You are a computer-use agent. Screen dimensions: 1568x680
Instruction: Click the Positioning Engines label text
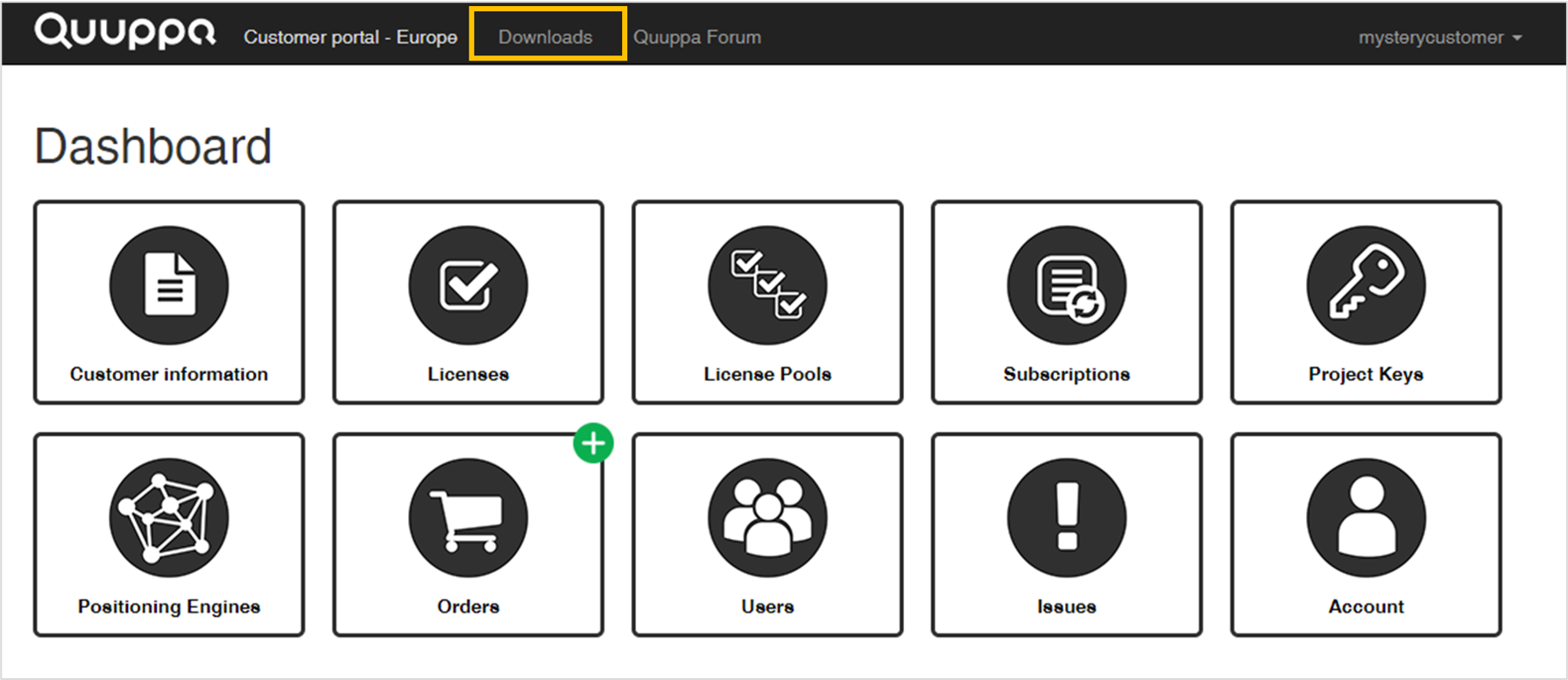(169, 606)
